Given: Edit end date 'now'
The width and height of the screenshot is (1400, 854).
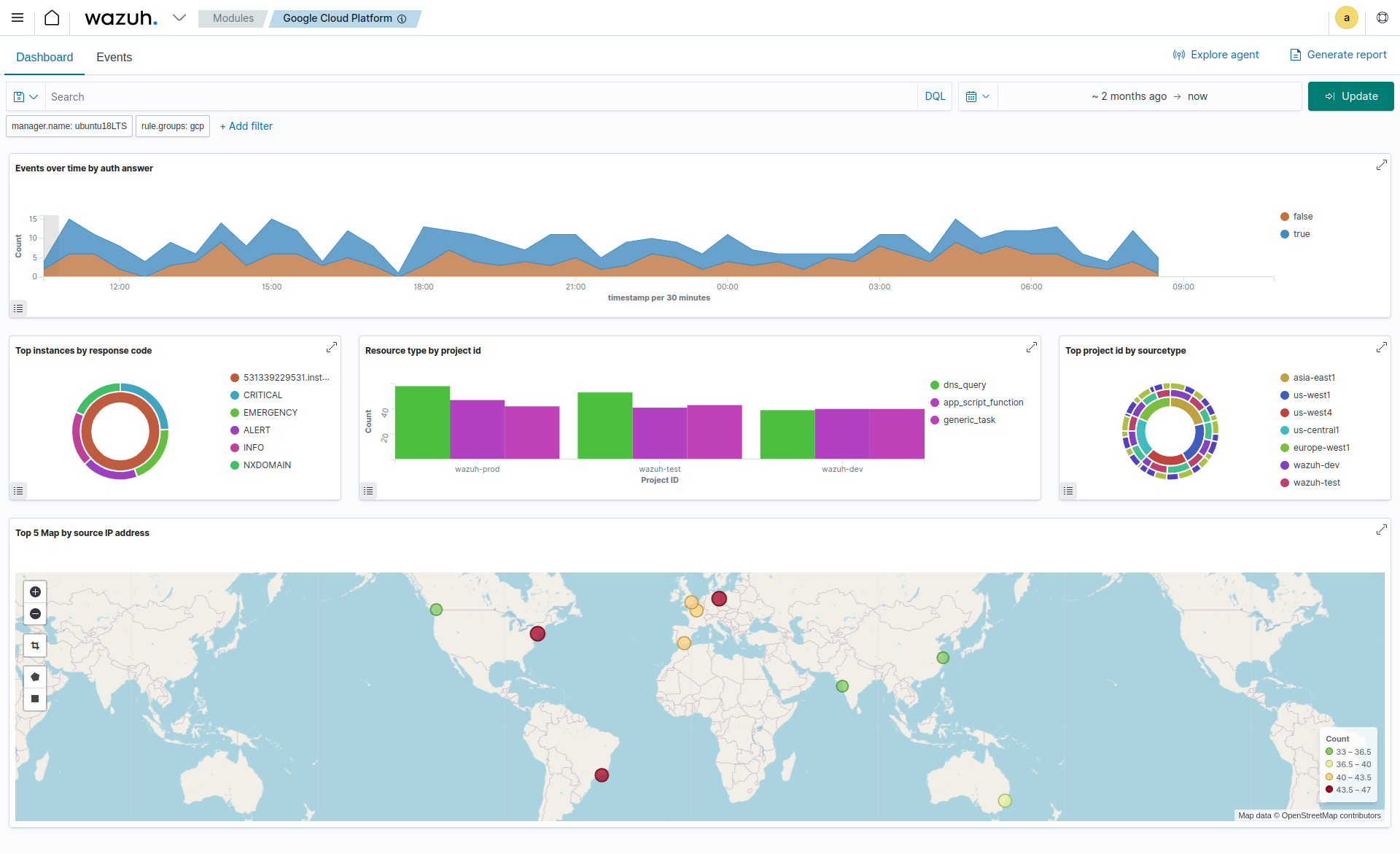Looking at the screenshot, I should [1197, 96].
